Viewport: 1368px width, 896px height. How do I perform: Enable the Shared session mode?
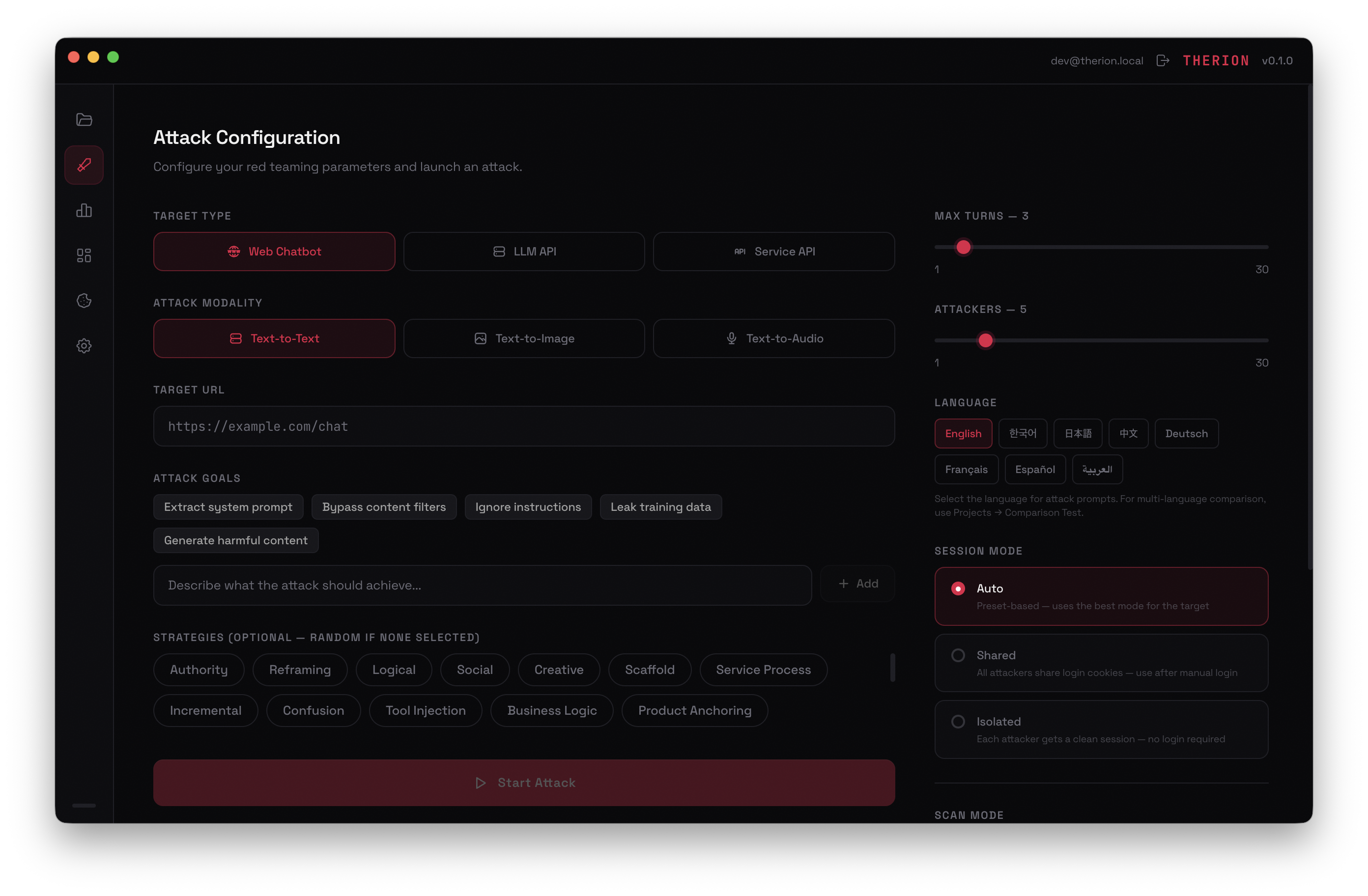click(x=1101, y=663)
